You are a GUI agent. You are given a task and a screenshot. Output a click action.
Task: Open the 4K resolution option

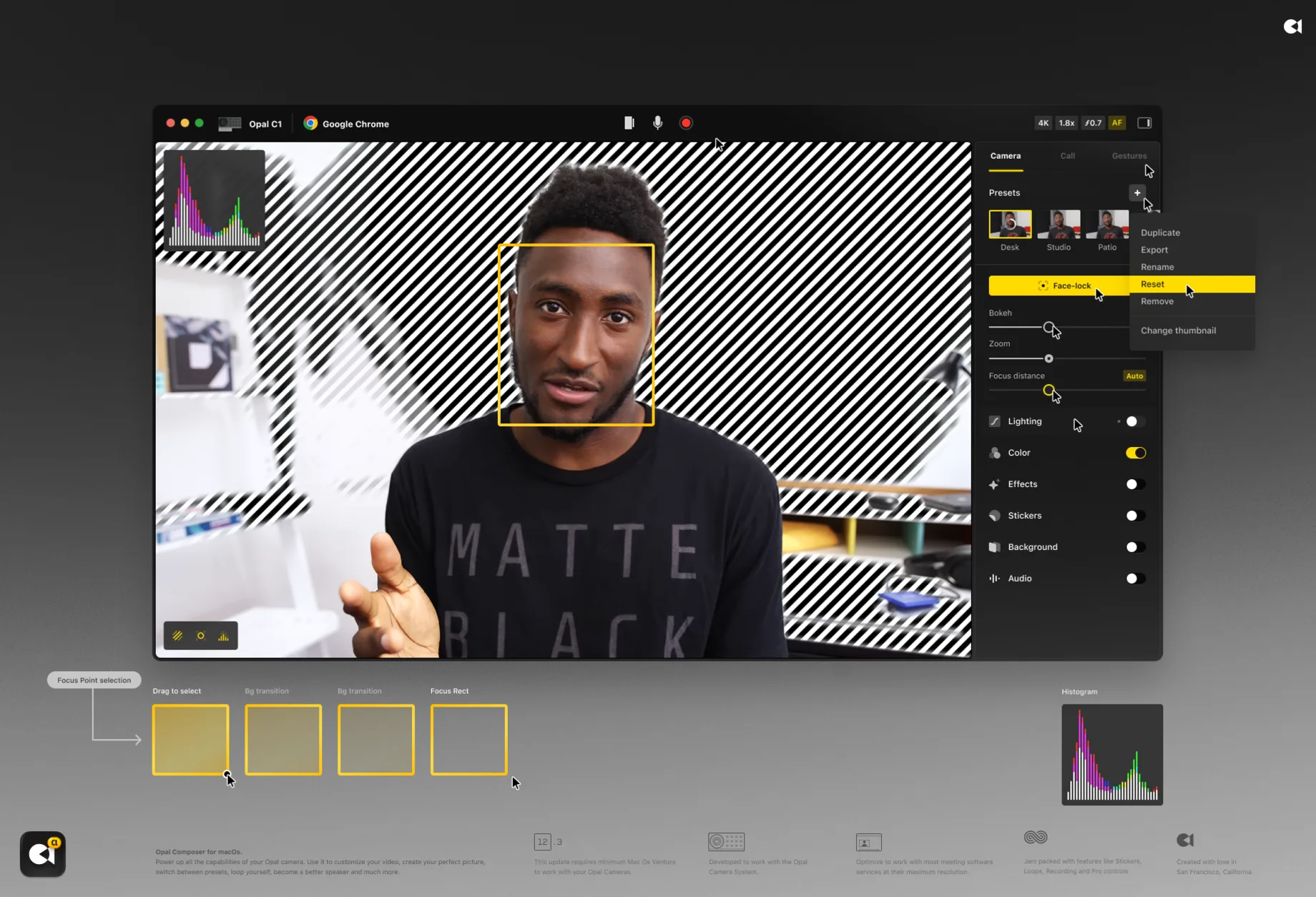[1044, 123]
